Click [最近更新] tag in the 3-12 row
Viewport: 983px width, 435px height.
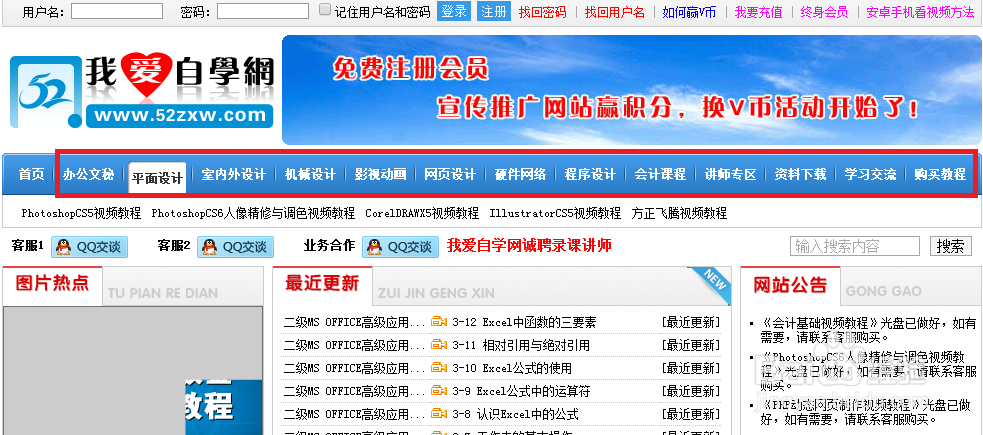(691, 323)
